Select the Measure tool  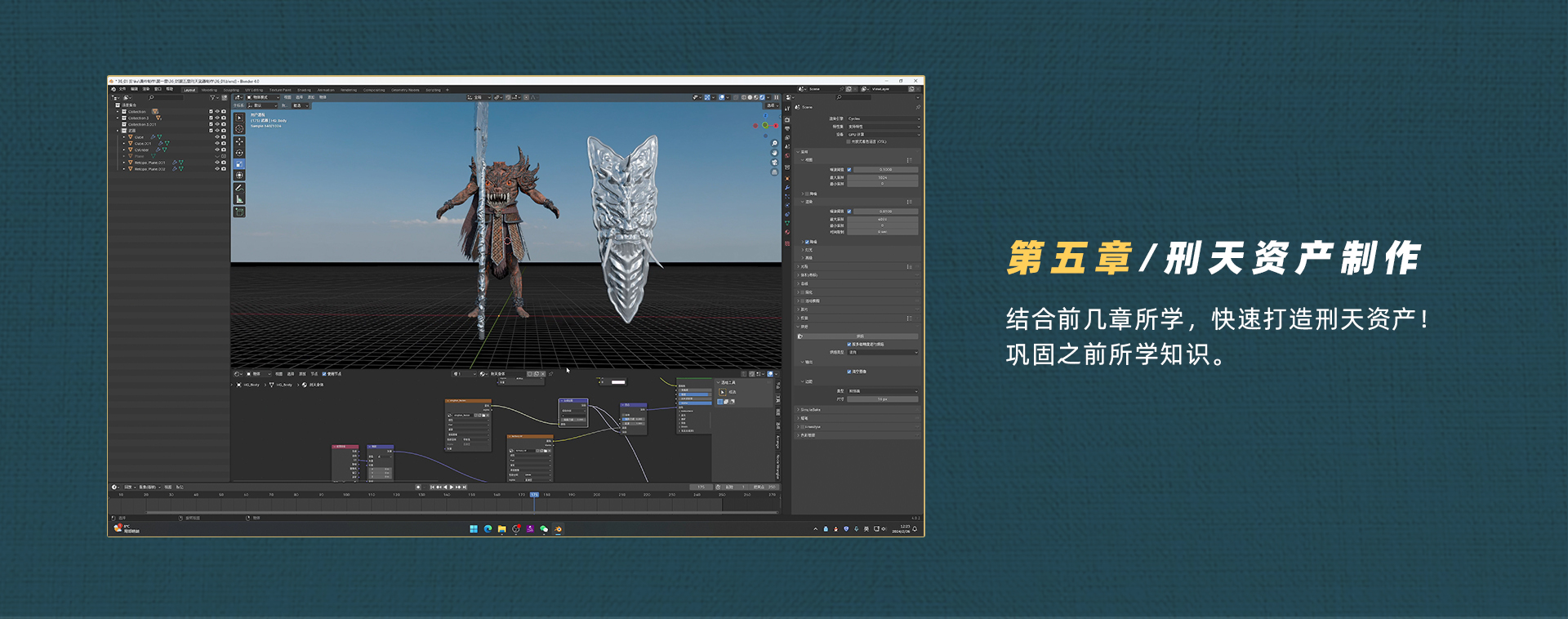tap(239, 199)
